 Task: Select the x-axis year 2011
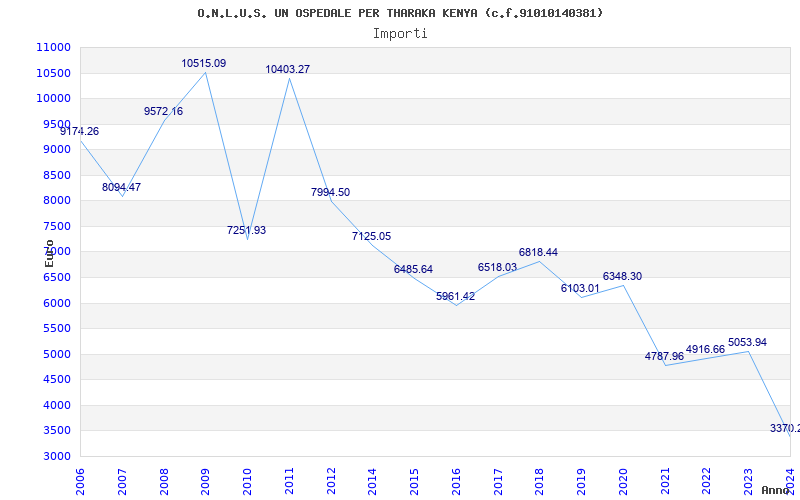[x=289, y=481]
